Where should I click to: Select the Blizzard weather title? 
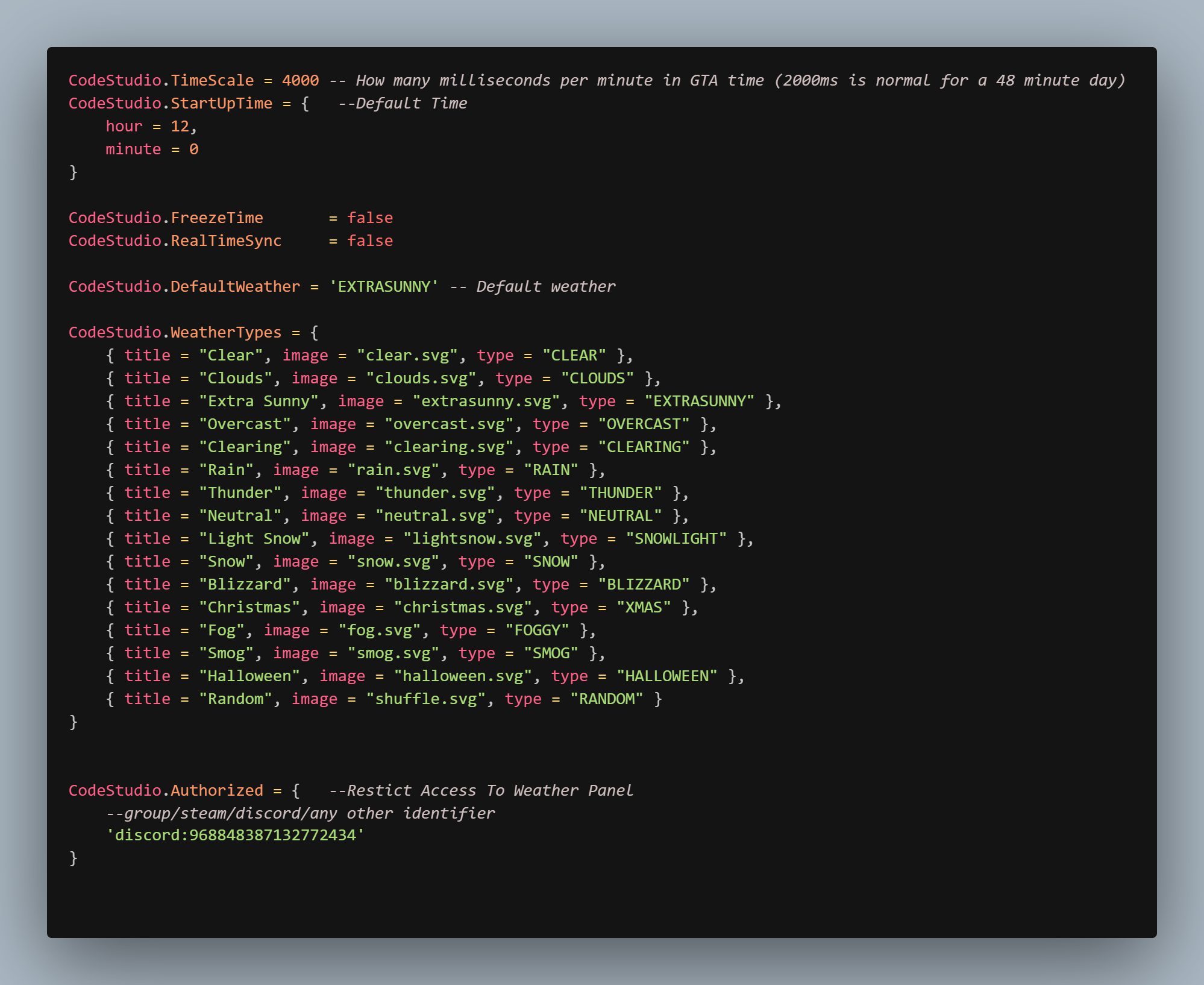tap(246, 584)
